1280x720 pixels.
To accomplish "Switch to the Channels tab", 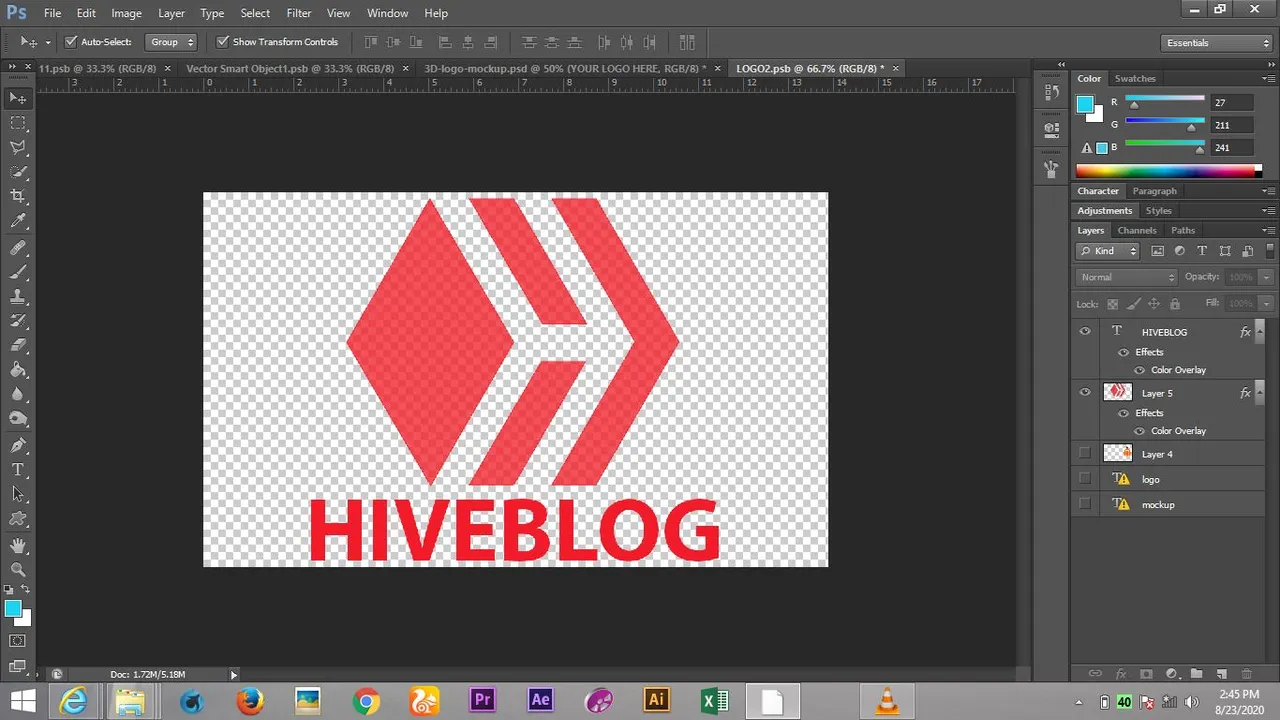I will click(1137, 230).
